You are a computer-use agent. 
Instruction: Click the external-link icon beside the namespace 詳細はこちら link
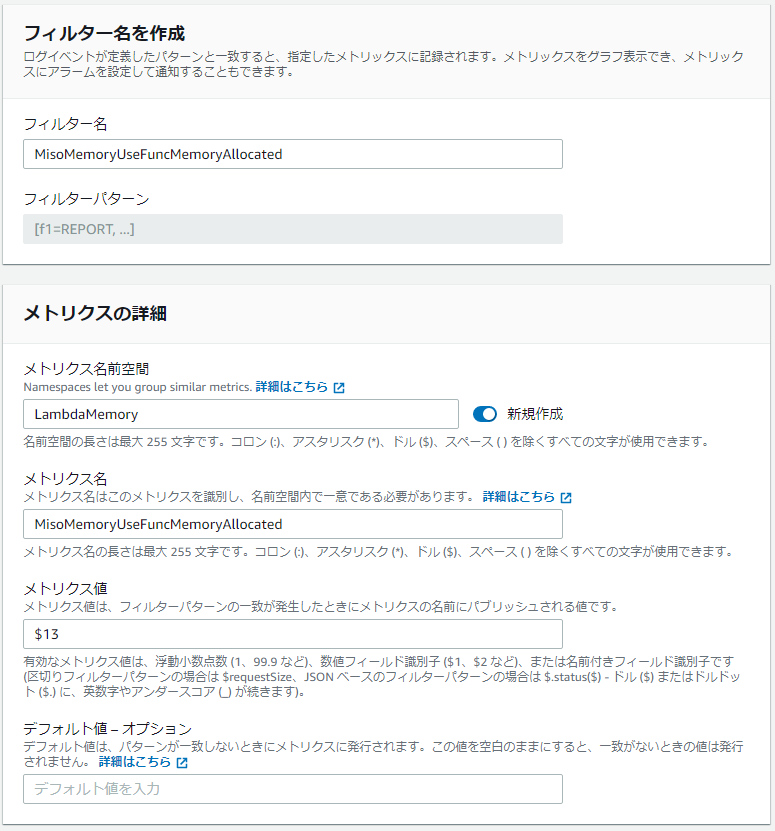pyautogui.click(x=339, y=387)
